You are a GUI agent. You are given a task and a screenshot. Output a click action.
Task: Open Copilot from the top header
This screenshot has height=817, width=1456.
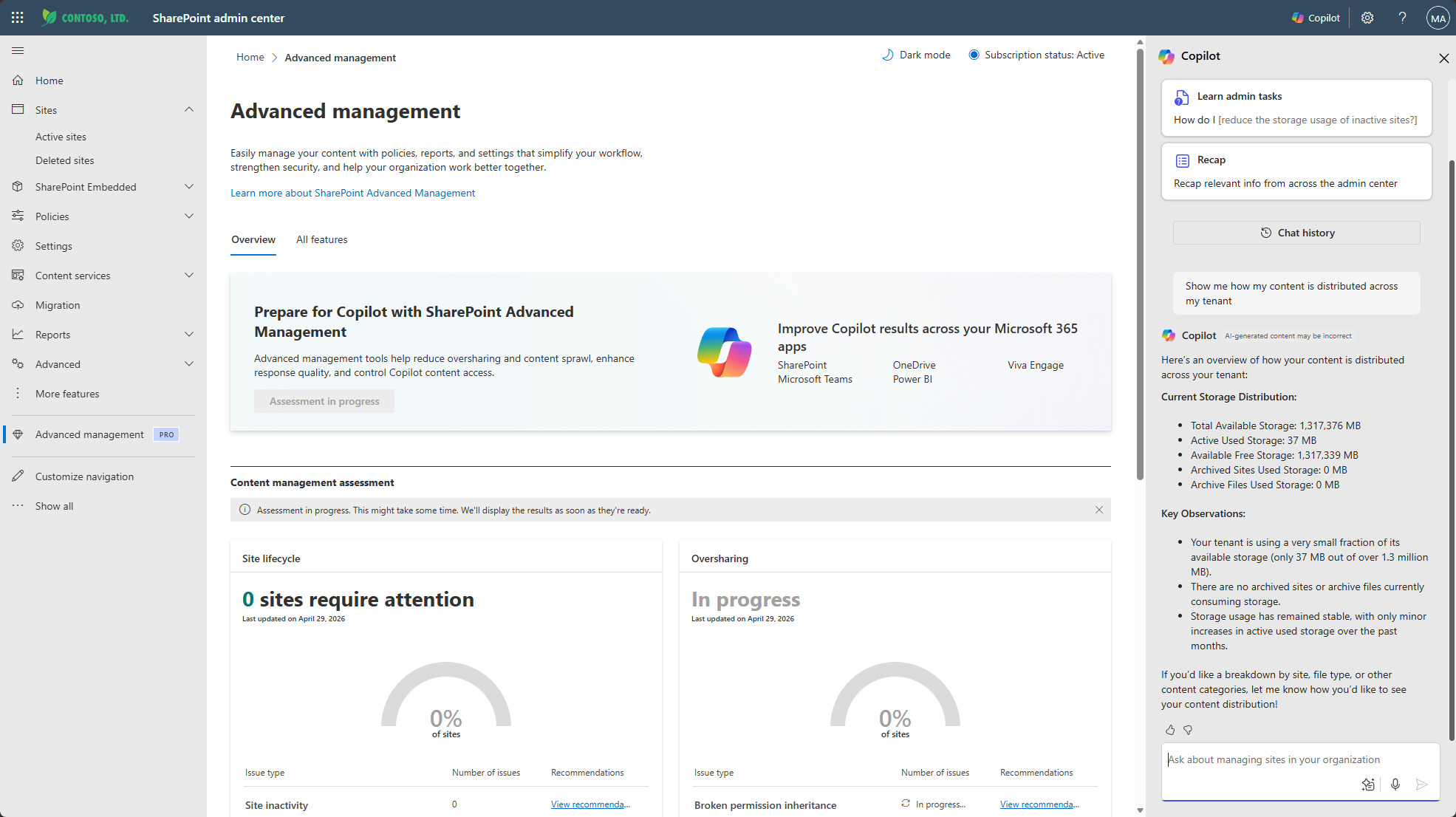pos(1316,18)
